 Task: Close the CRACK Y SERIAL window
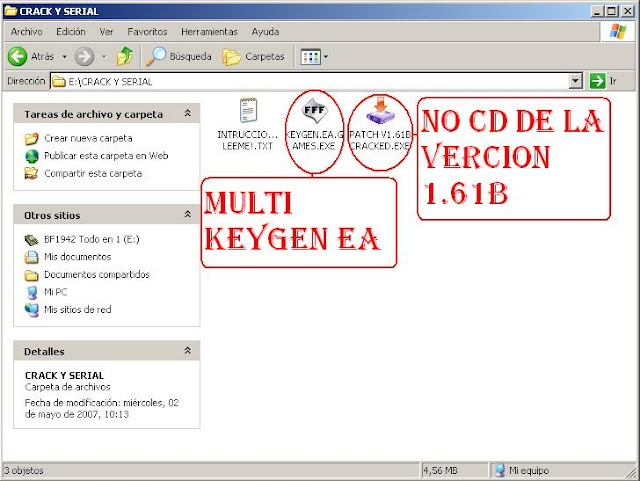[627, 11]
